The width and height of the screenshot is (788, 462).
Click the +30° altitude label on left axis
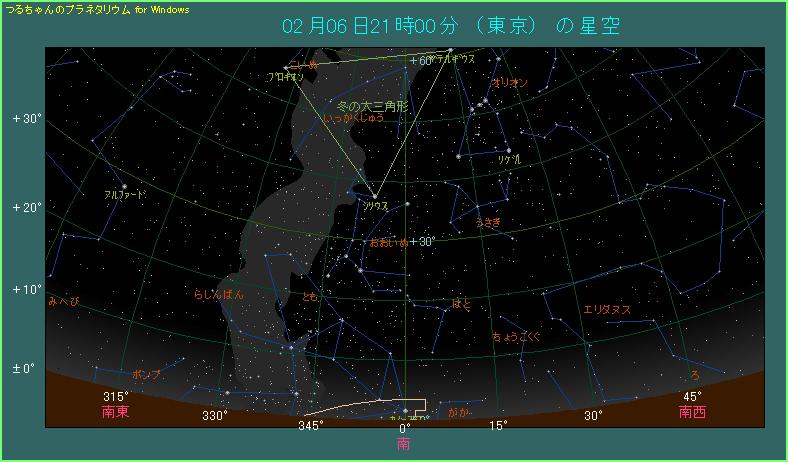27,118
